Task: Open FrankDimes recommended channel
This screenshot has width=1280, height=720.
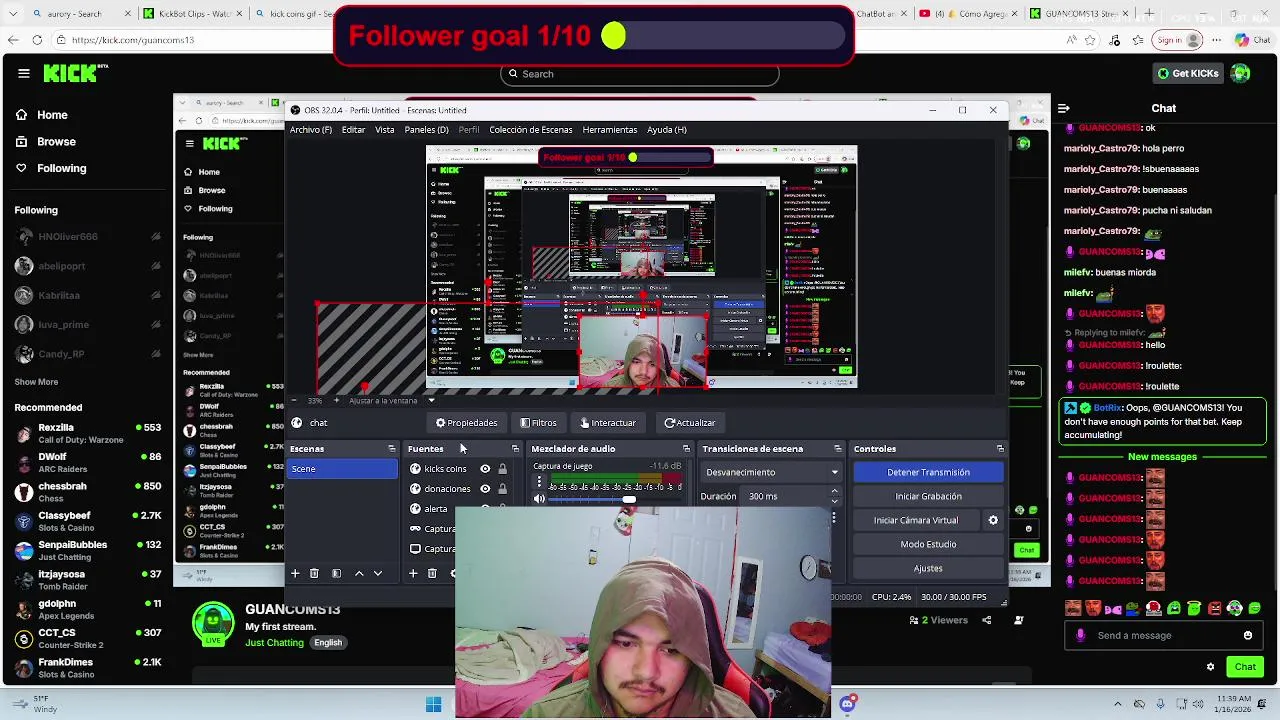Action: tap(87, 667)
